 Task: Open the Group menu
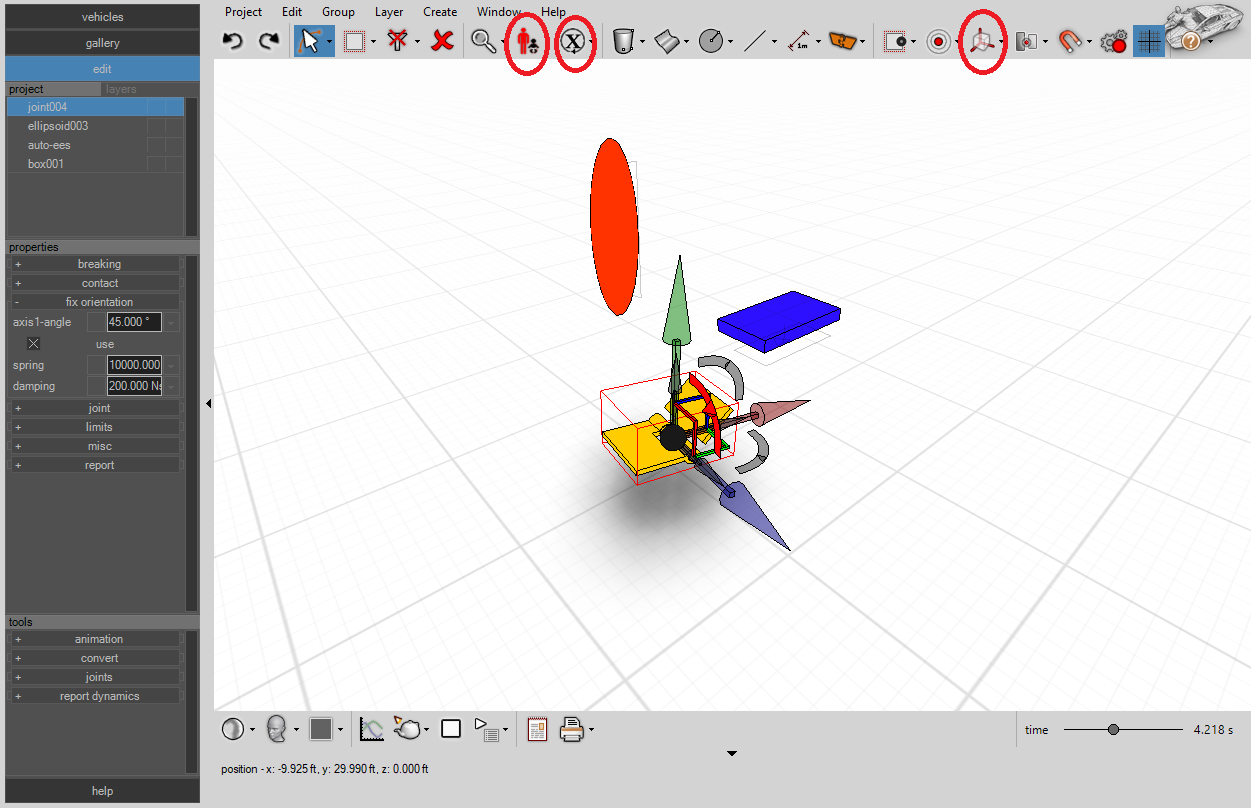click(338, 12)
